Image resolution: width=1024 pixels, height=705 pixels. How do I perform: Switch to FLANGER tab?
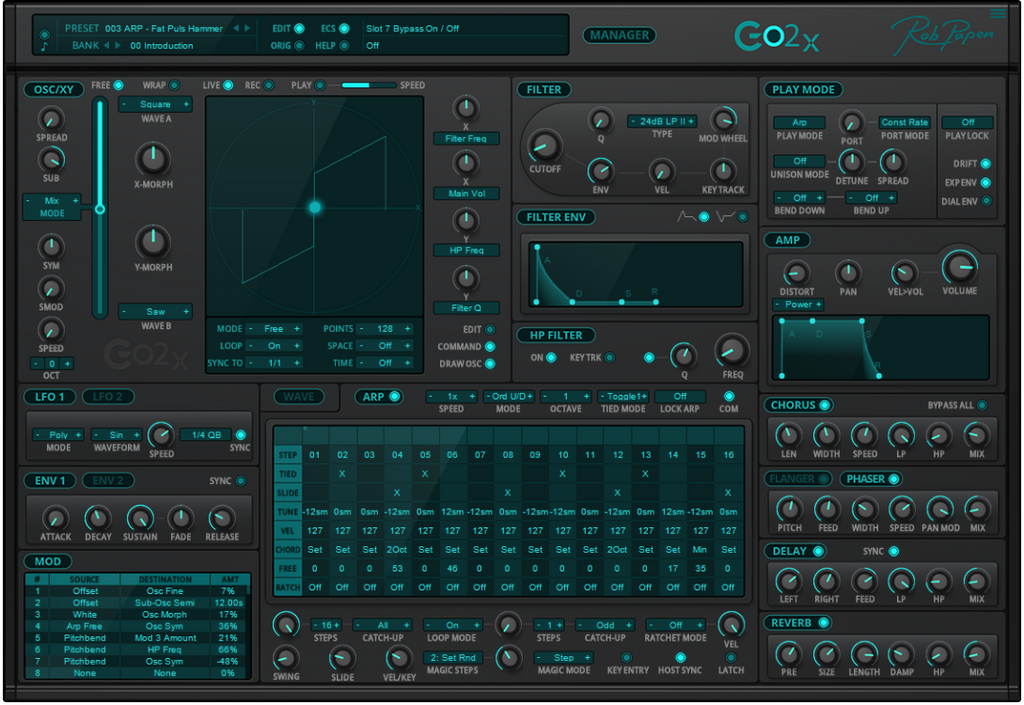pyautogui.click(x=797, y=479)
